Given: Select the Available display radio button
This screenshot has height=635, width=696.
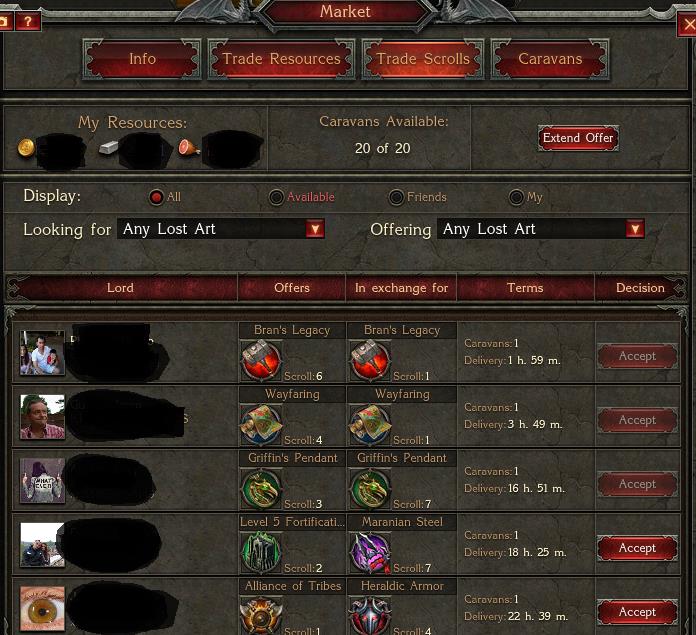Looking at the screenshot, I should coord(276,197).
